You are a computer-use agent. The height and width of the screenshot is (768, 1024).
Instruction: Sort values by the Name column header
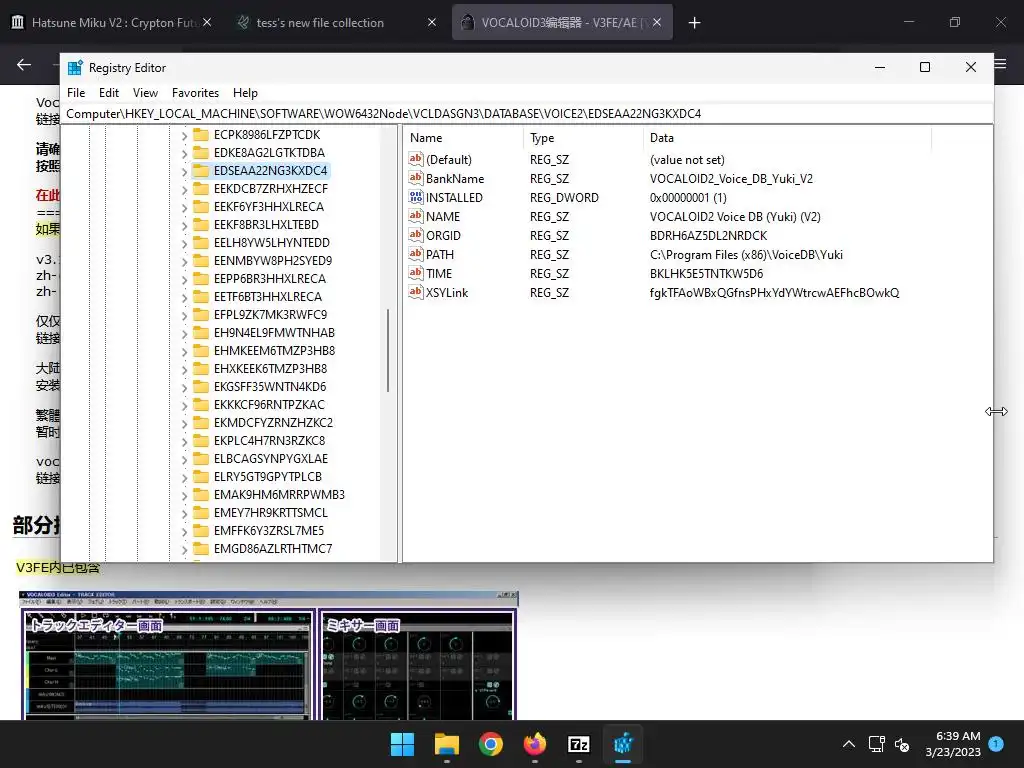pyautogui.click(x=463, y=138)
